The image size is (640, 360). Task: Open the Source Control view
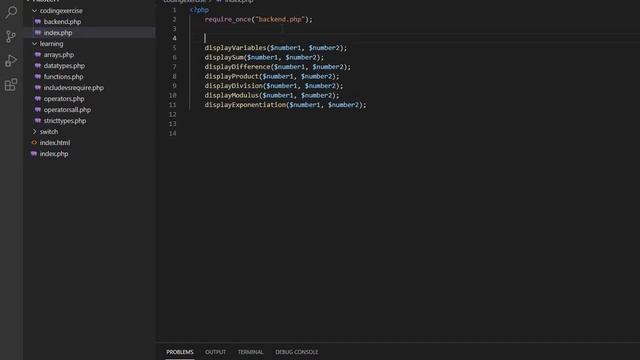click(11, 37)
